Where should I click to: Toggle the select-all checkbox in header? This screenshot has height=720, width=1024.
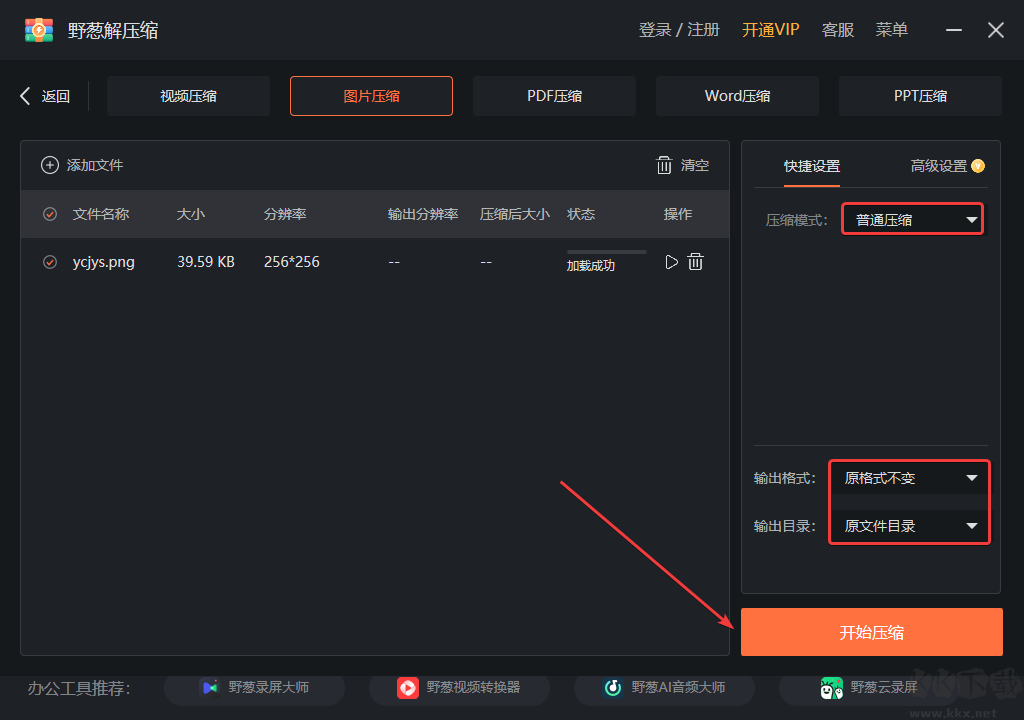tap(50, 214)
